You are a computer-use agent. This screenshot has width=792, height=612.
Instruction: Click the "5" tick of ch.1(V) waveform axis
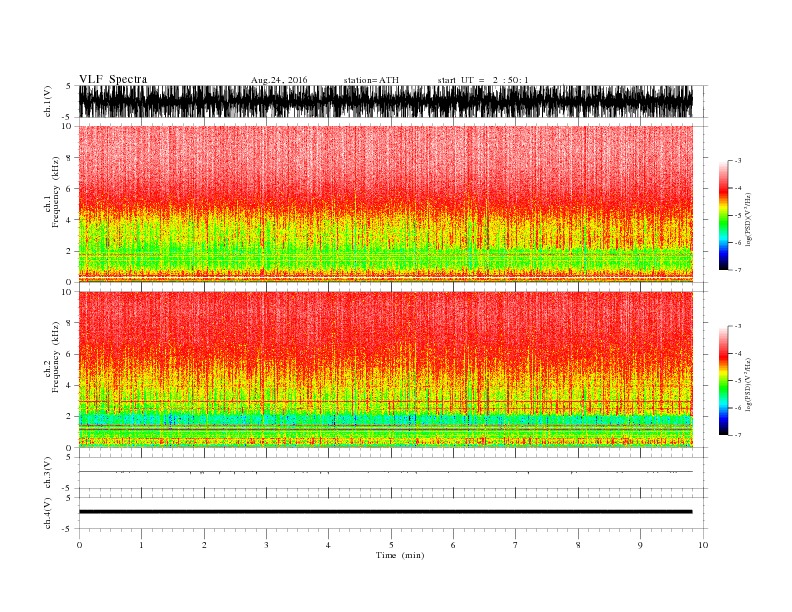[x=68, y=86]
